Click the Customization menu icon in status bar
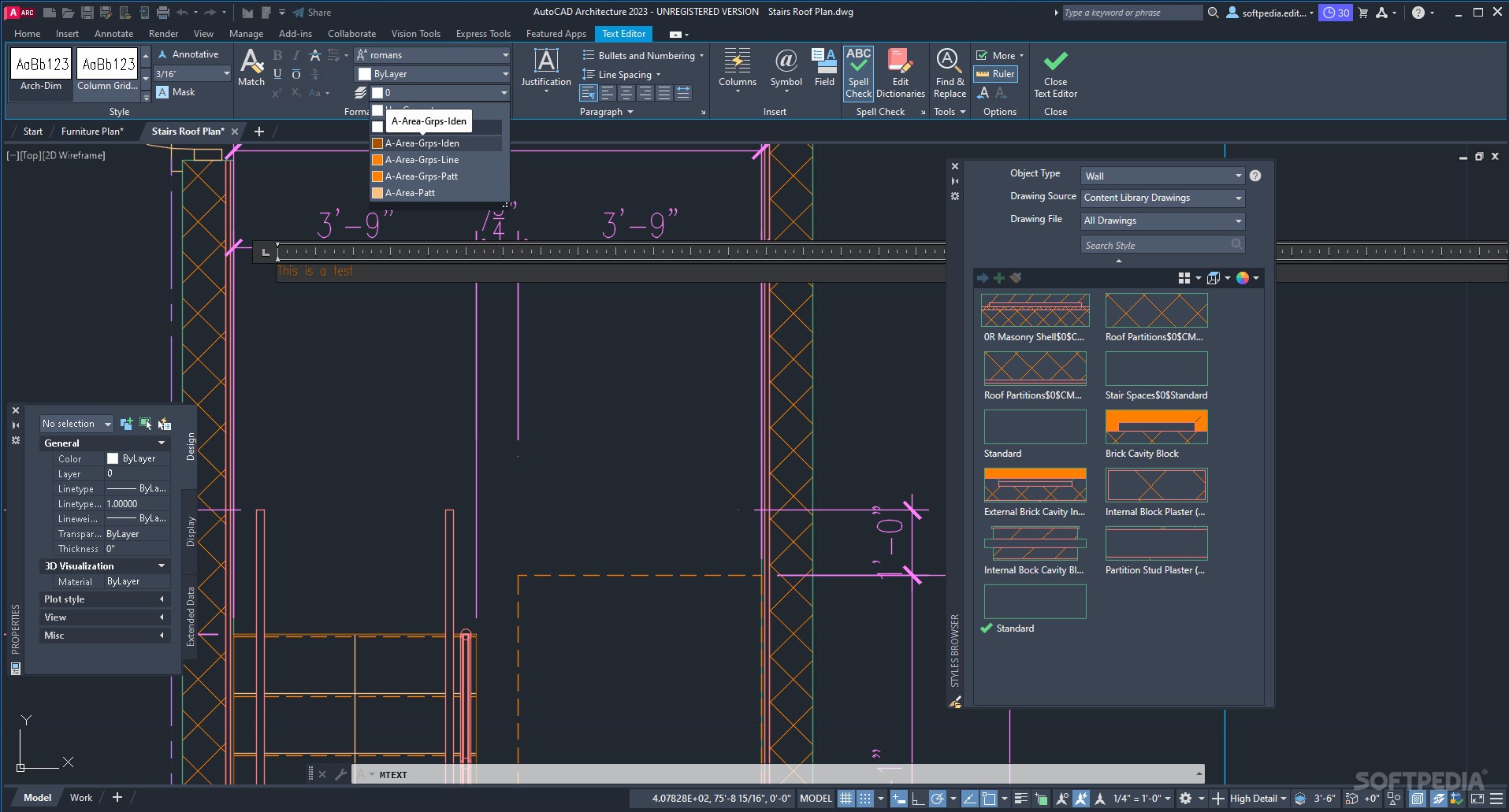 1496,798
